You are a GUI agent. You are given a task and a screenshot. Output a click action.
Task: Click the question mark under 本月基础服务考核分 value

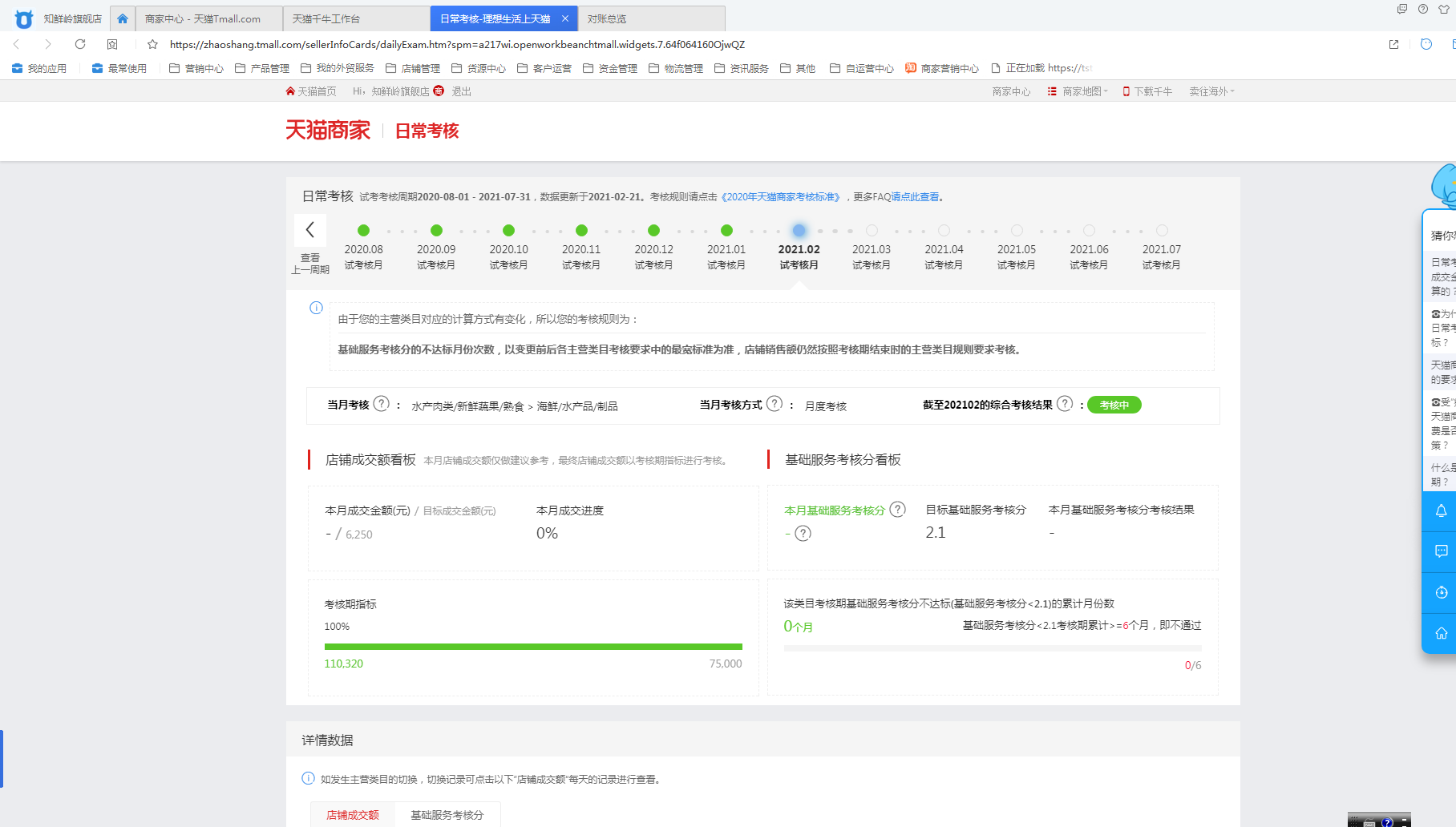(803, 533)
